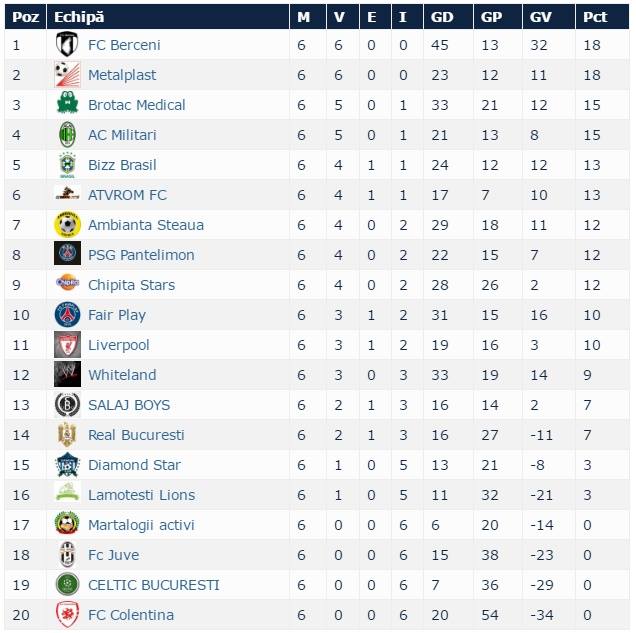Click the Bizz Brasil crest icon
Screen dimensions: 636x633
pyautogui.click(x=67, y=165)
